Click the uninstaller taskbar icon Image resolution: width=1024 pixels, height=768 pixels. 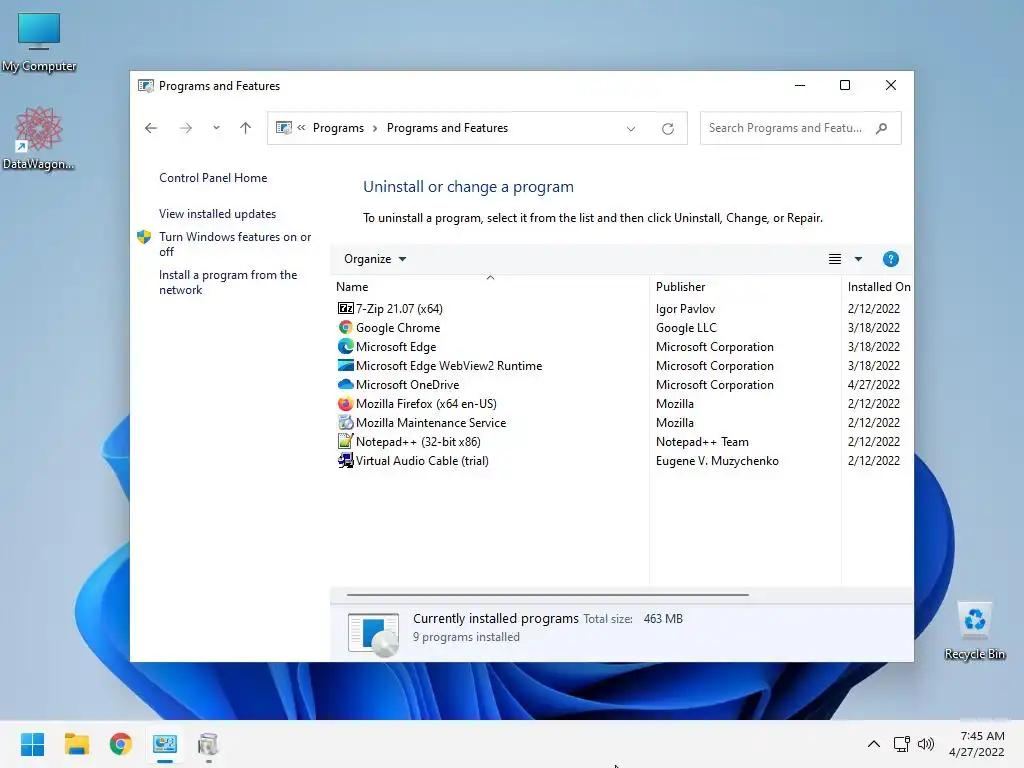208,744
